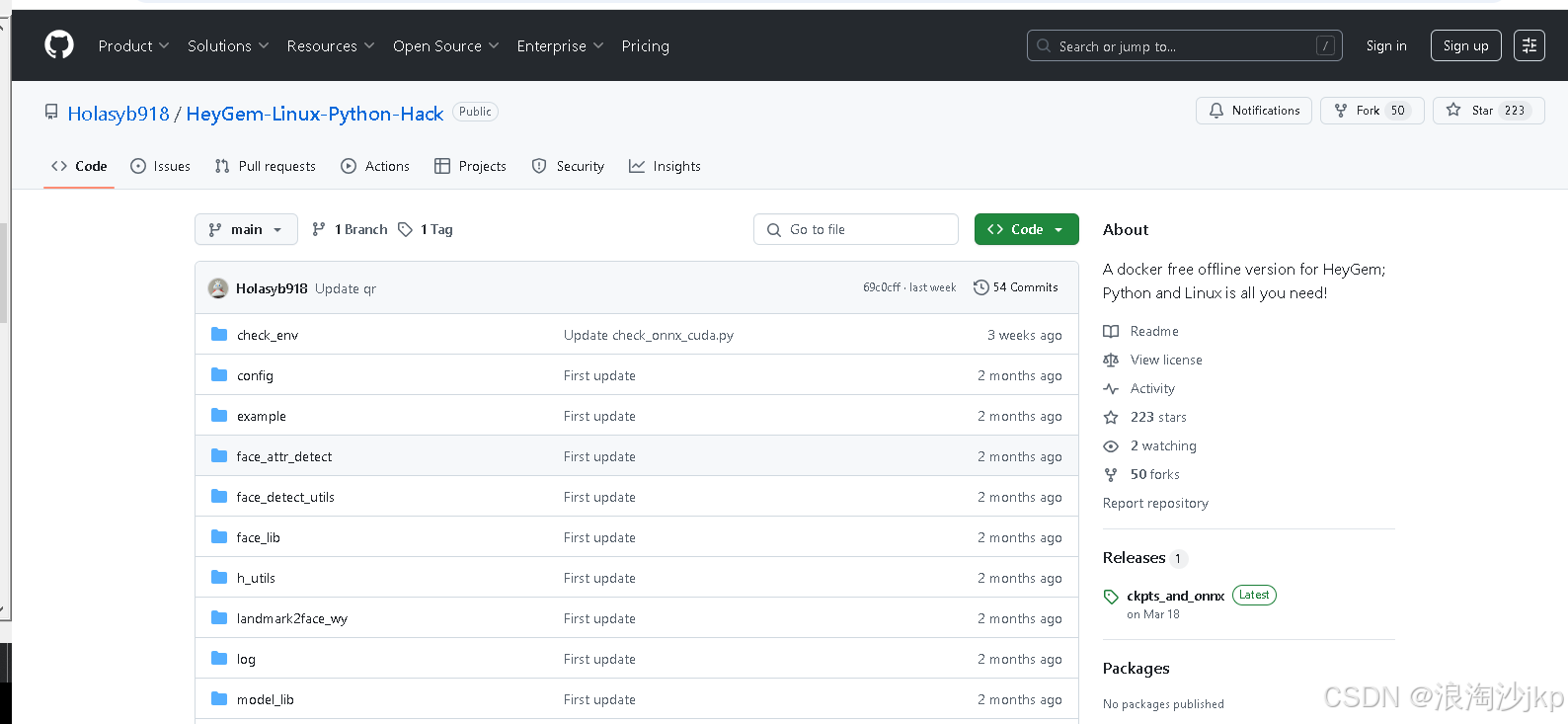Switch to the Pull requests tab
Screen dimensions: 1568x724
pos(266,166)
